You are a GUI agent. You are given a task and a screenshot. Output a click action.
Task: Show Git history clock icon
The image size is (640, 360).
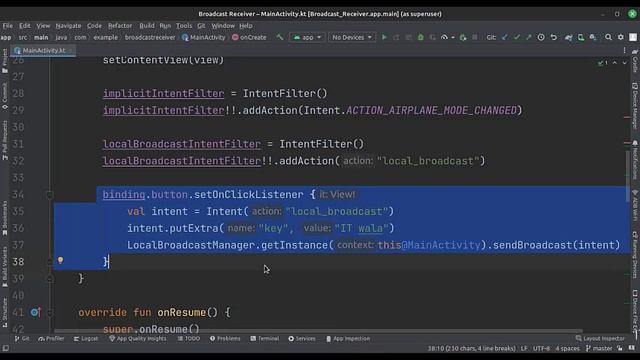[x=541, y=37]
